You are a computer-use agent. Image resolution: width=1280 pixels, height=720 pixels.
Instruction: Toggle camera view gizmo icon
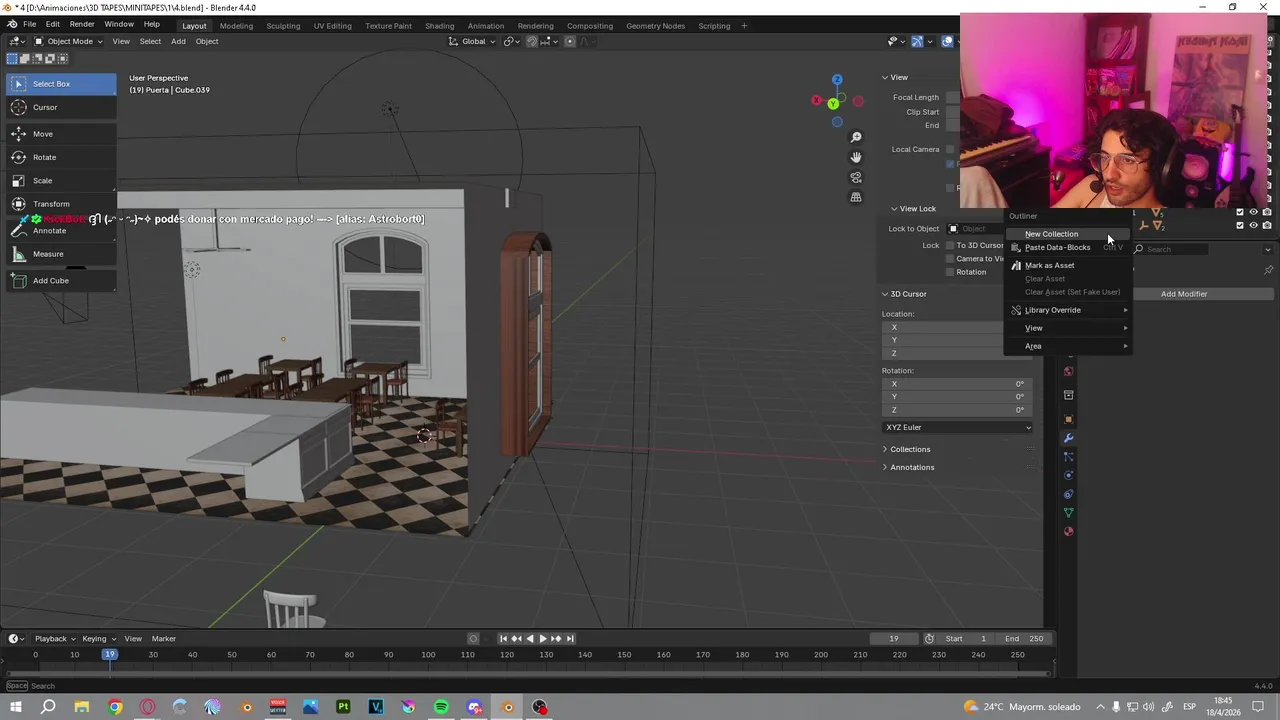click(856, 177)
